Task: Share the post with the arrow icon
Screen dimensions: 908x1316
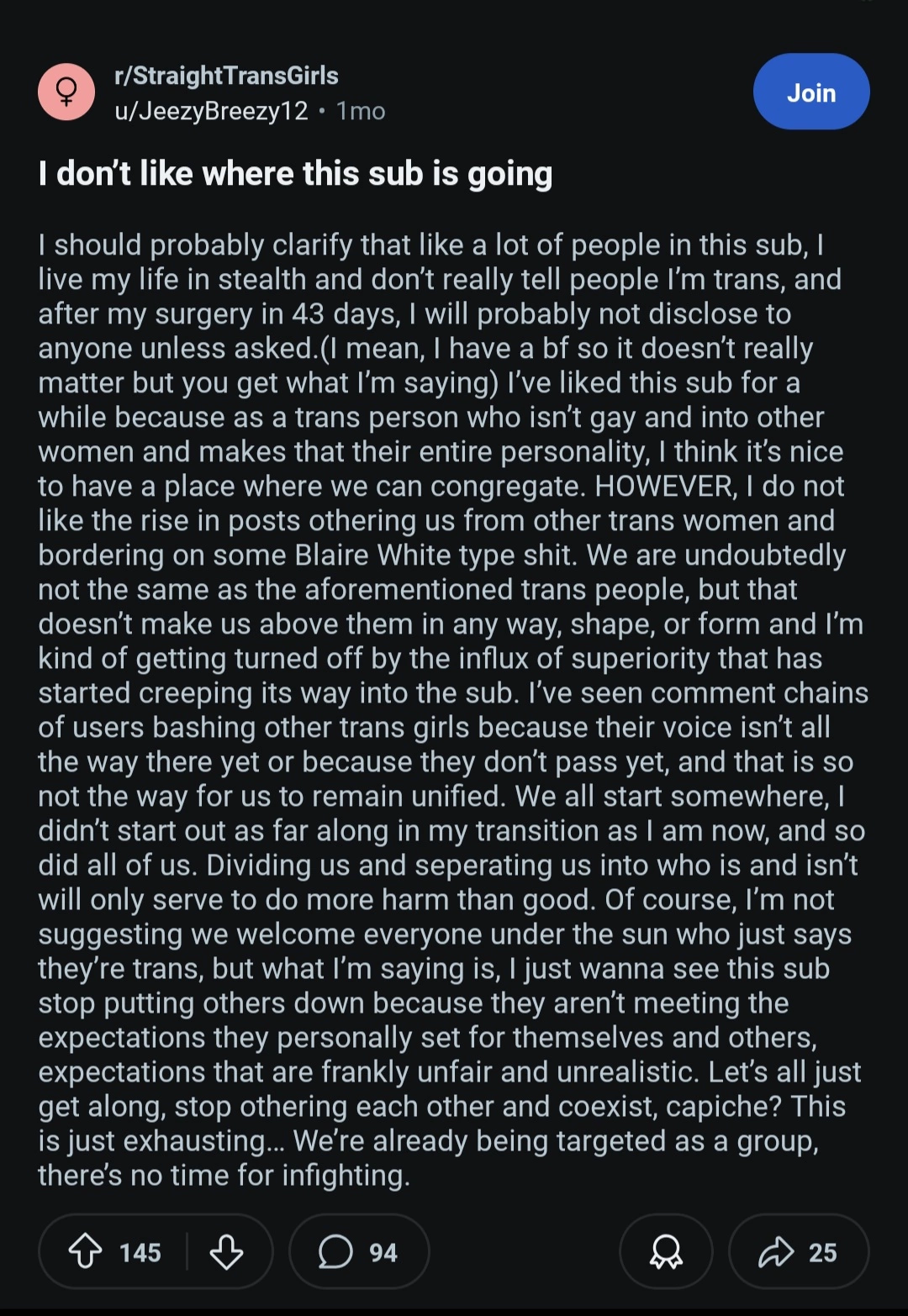Action: [x=776, y=1251]
